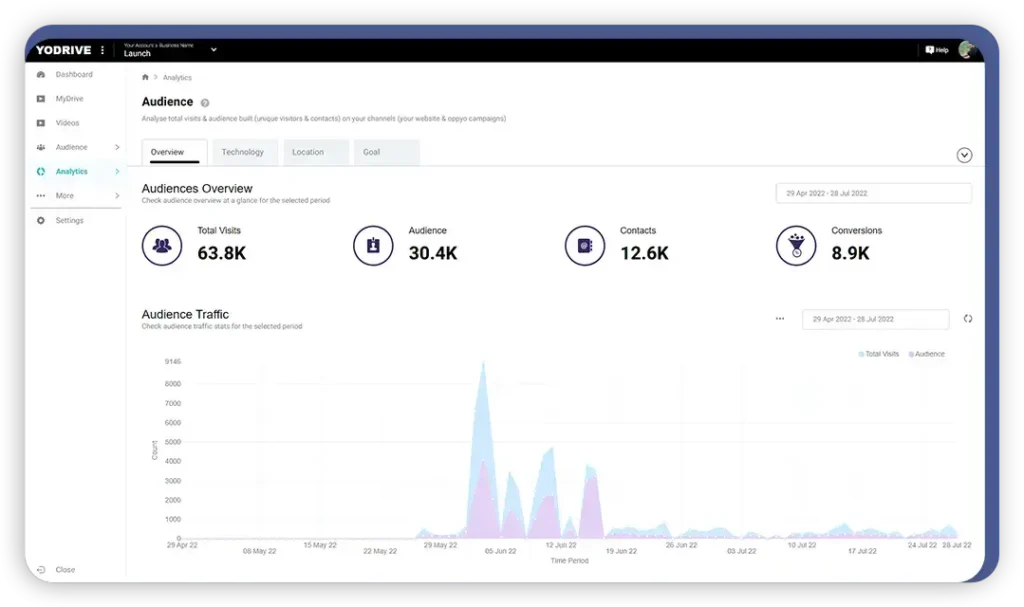Switch to the Location tab
The height and width of the screenshot is (607, 1024).
[308, 152]
